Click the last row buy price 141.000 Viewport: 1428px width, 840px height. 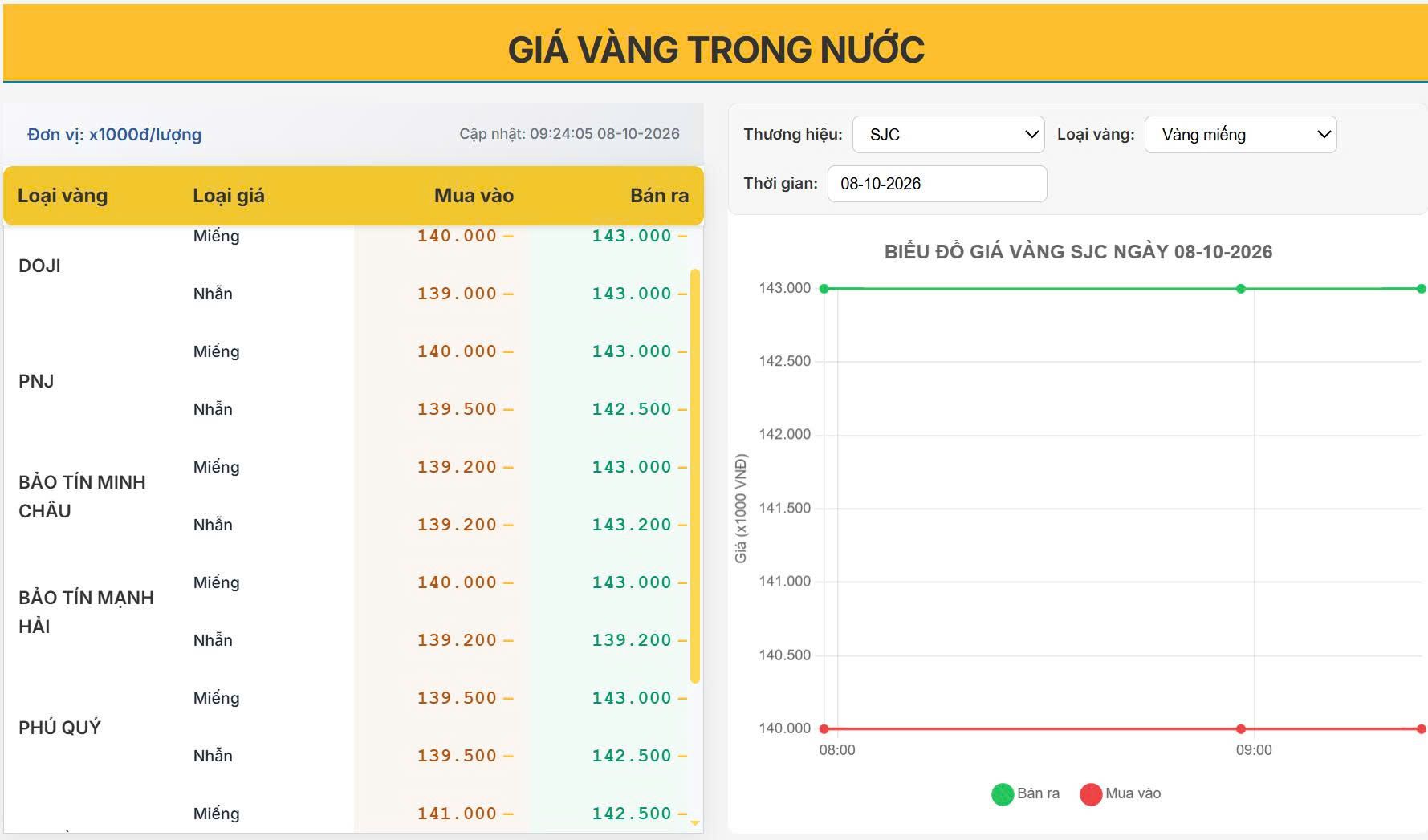point(457,814)
